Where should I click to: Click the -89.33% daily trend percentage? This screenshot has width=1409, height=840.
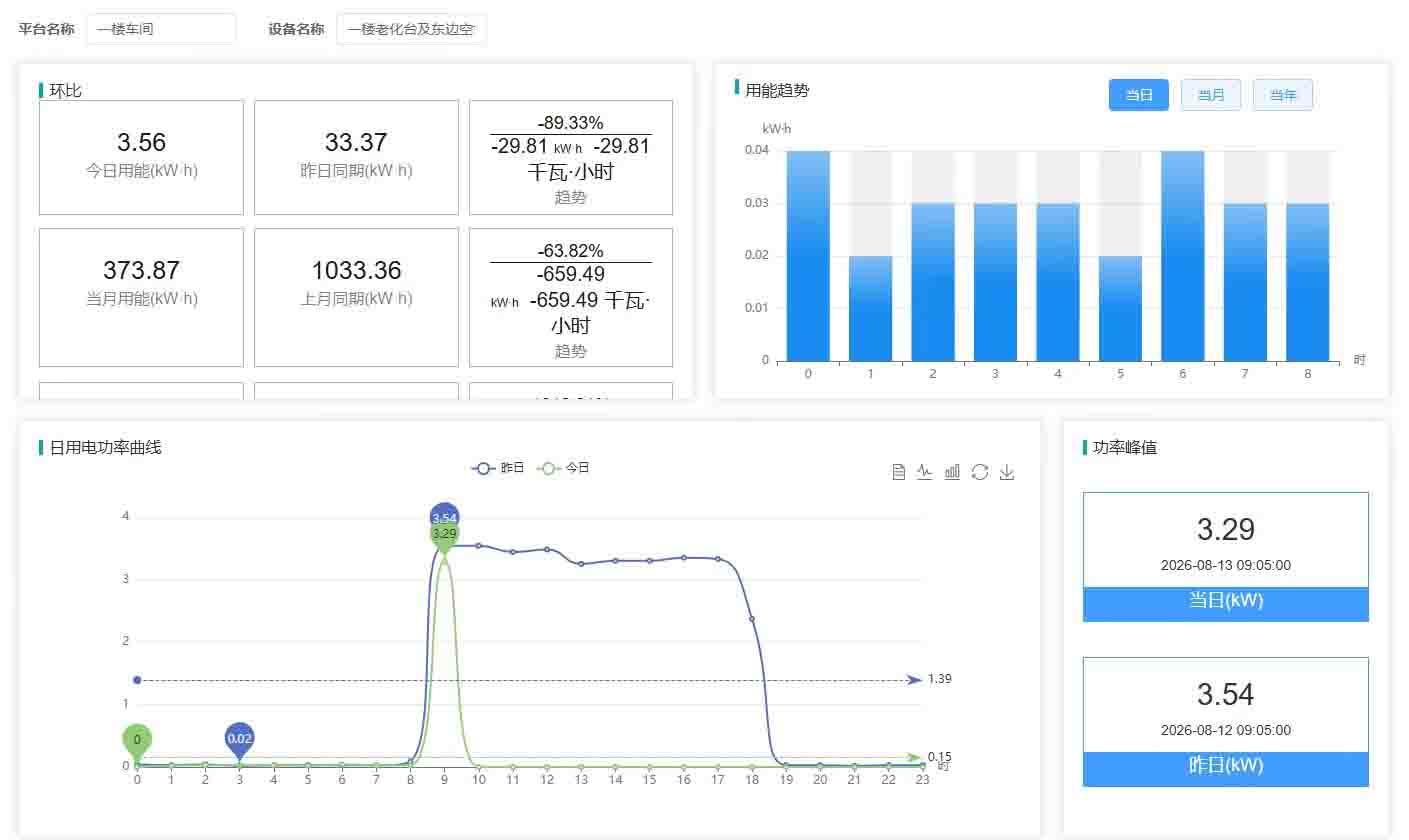pos(570,123)
